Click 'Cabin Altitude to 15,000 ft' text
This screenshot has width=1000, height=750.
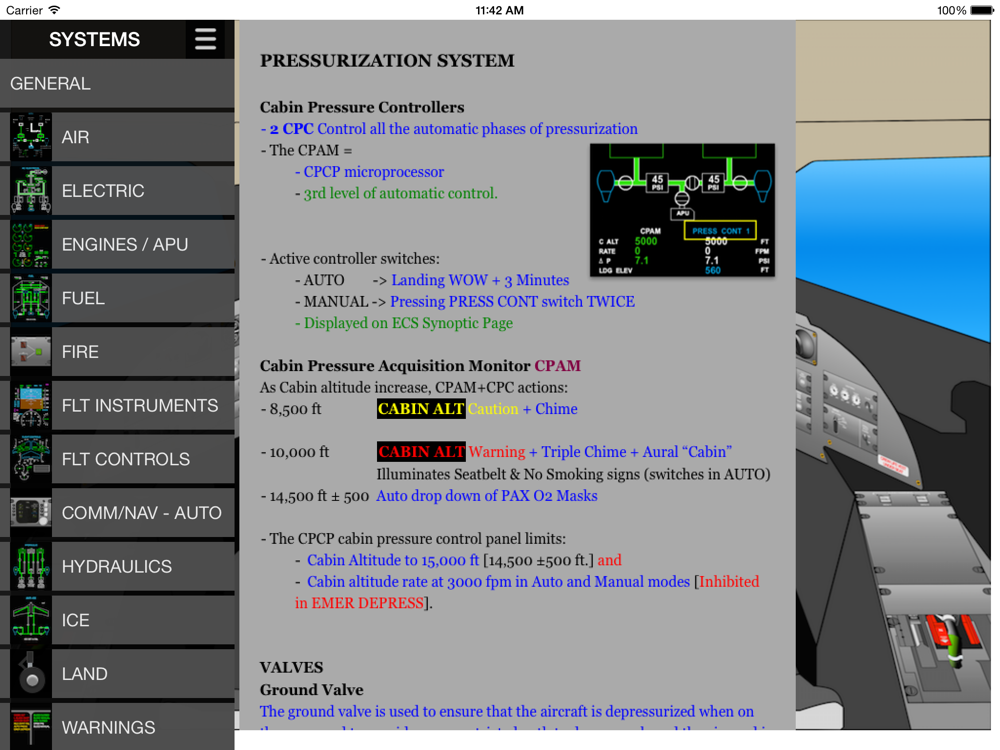393,560
